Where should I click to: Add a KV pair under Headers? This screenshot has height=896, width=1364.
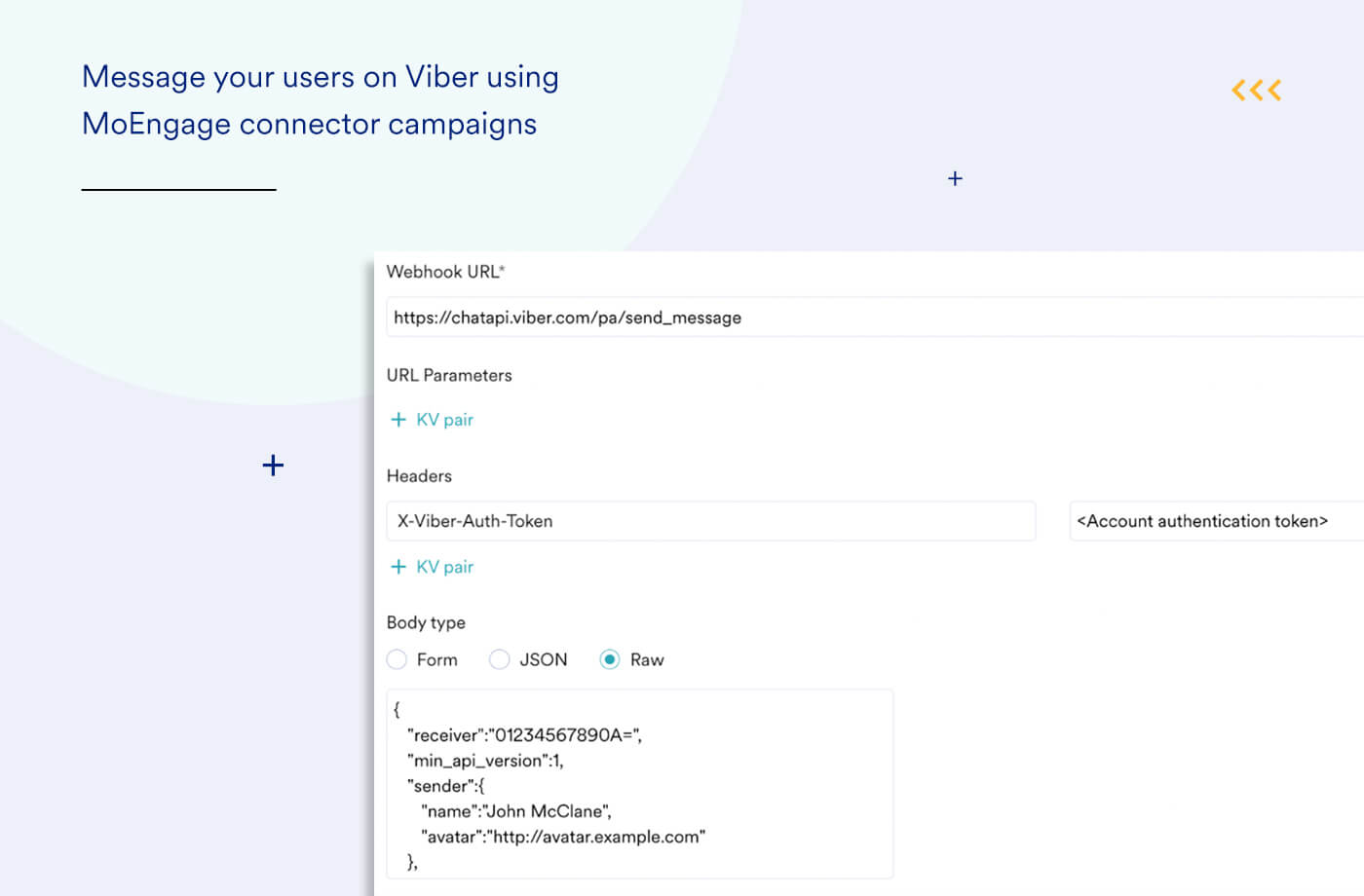(x=432, y=567)
